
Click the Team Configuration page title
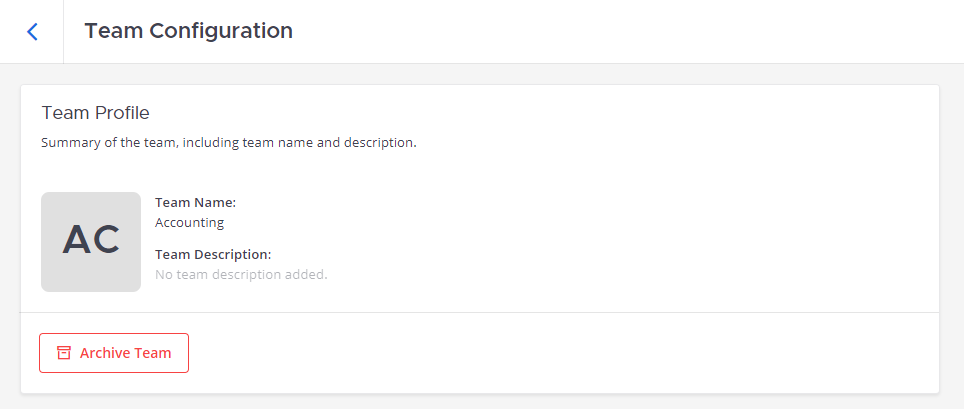[x=188, y=31]
